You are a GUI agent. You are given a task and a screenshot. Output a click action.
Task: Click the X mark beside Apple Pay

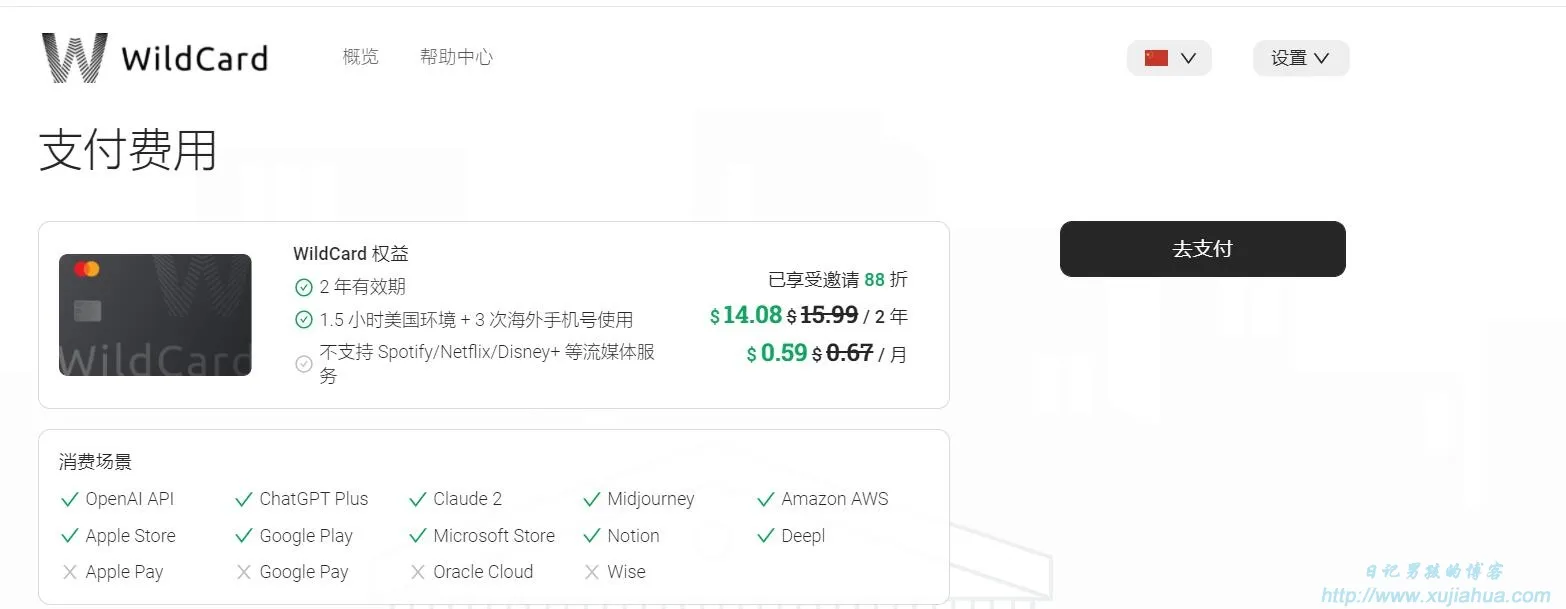click(x=69, y=572)
